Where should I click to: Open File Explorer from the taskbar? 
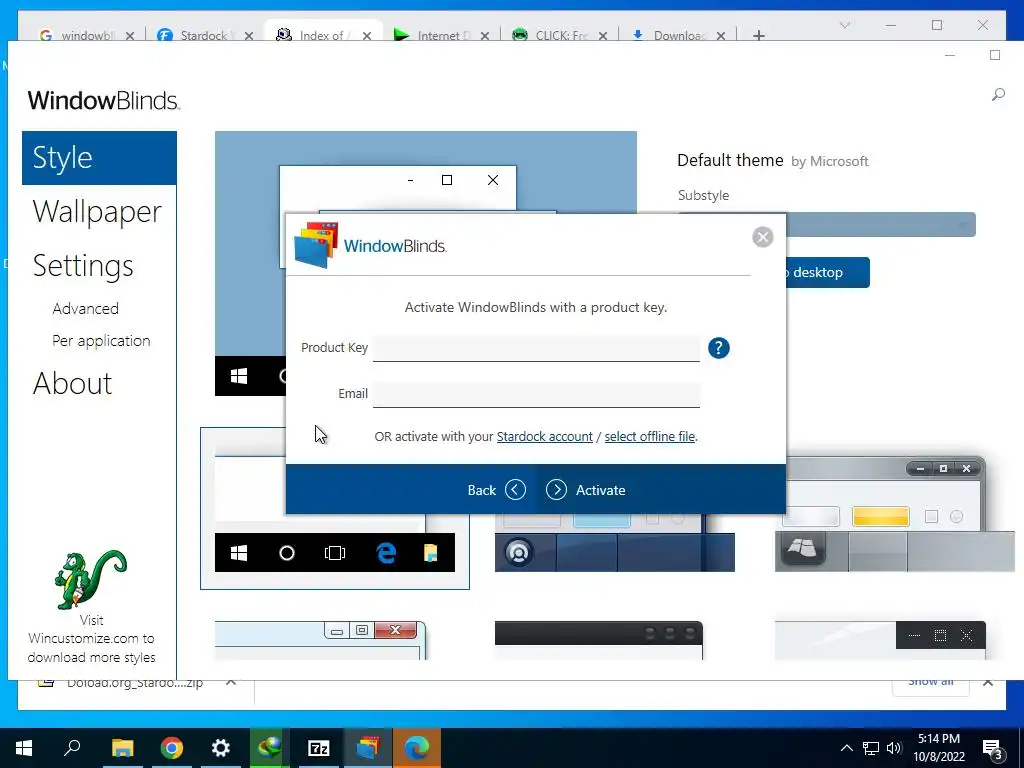click(x=122, y=748)
